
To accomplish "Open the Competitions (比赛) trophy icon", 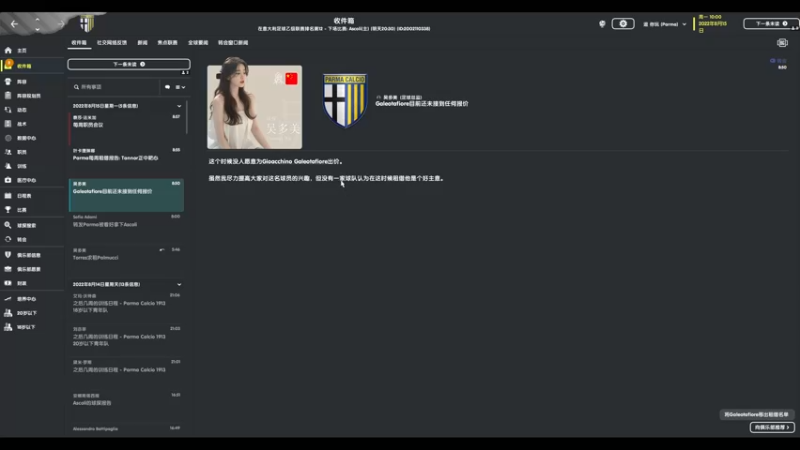I will 8,210.
